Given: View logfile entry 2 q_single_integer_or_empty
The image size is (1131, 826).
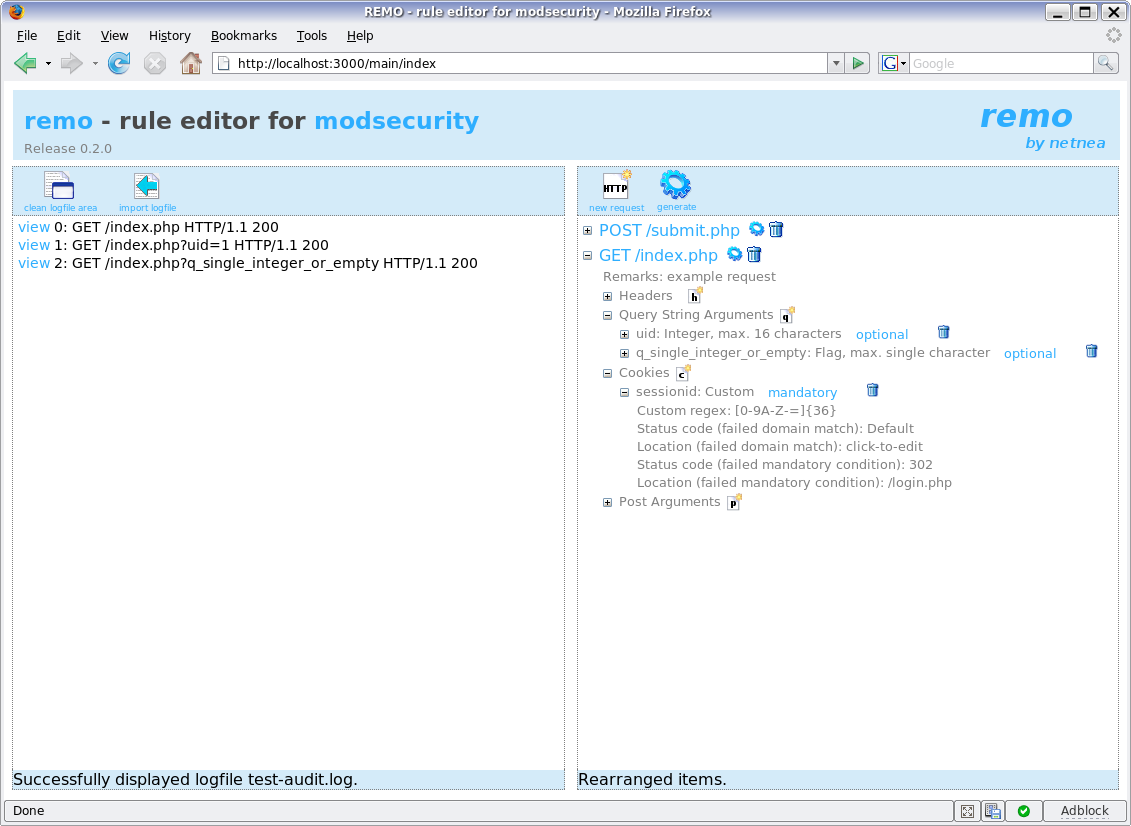Looking at the screenshot, I should point(34,263).
